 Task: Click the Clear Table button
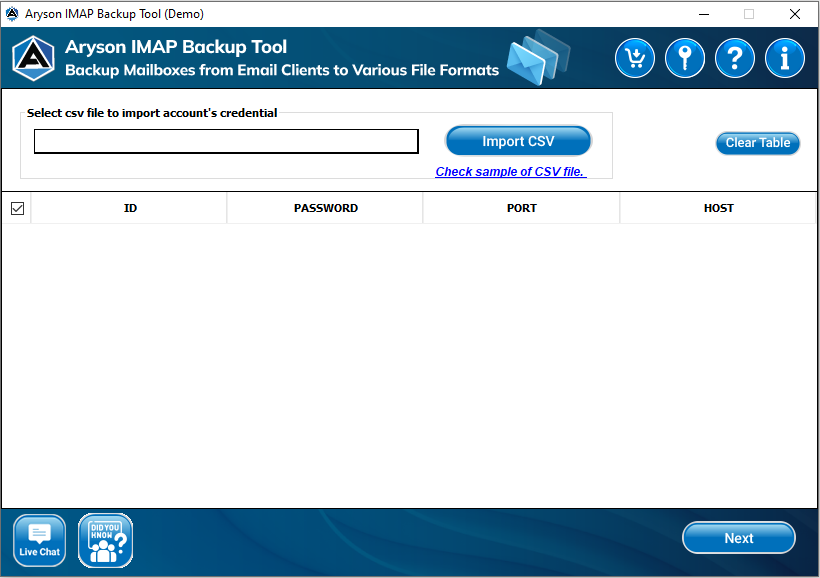coord(758,143)
